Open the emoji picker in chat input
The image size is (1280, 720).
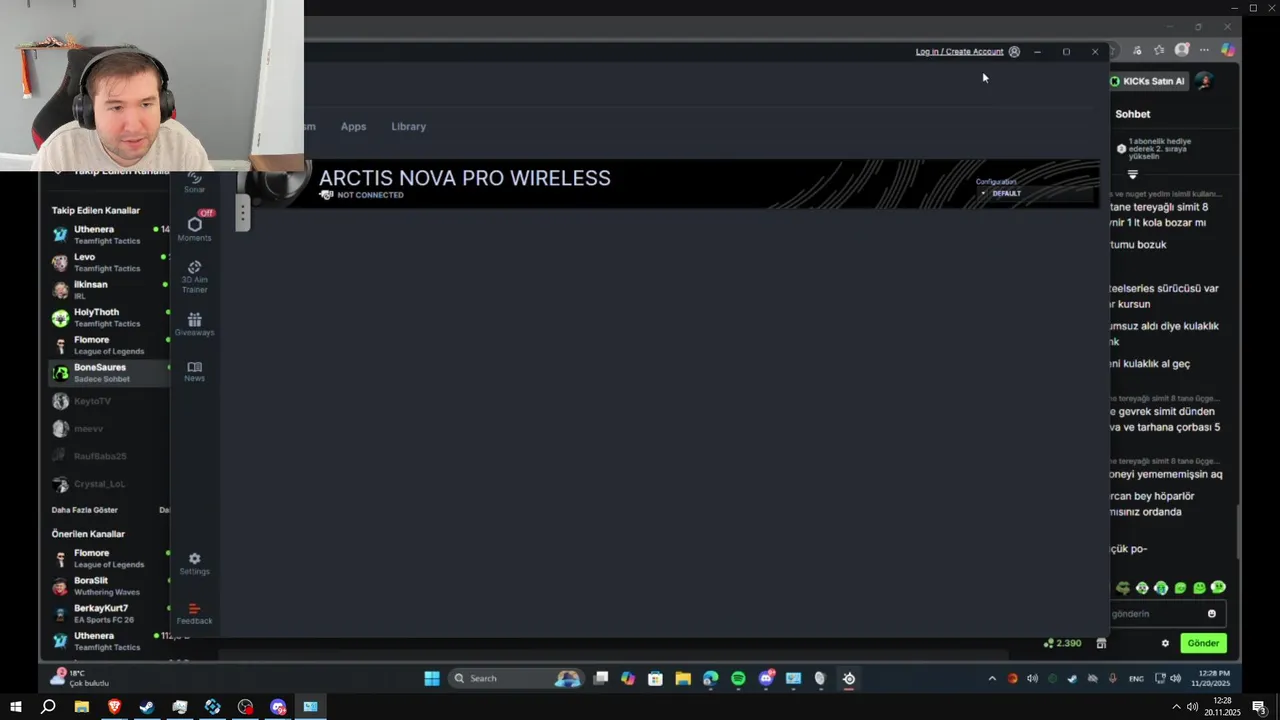coord(1212,614)
